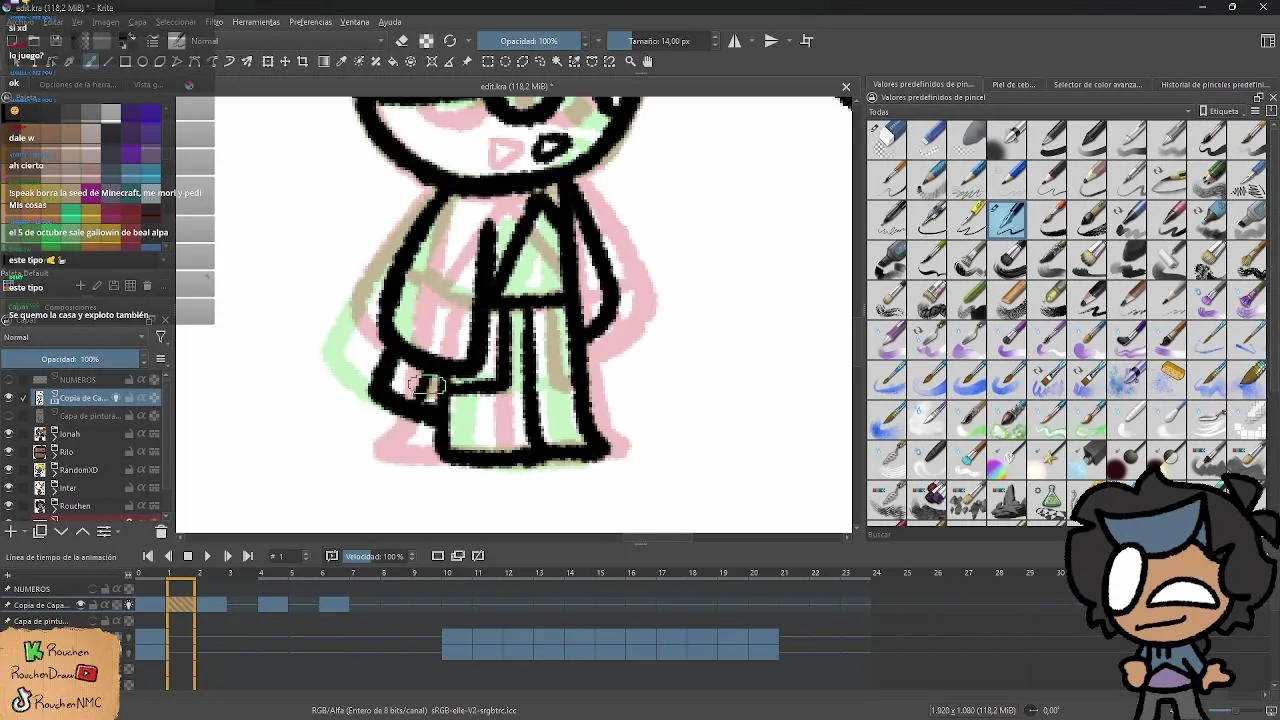Open the Todas brush tag filter dropdown
This screenshot has width=1280, height=720.
click(x=1030, y=111)
